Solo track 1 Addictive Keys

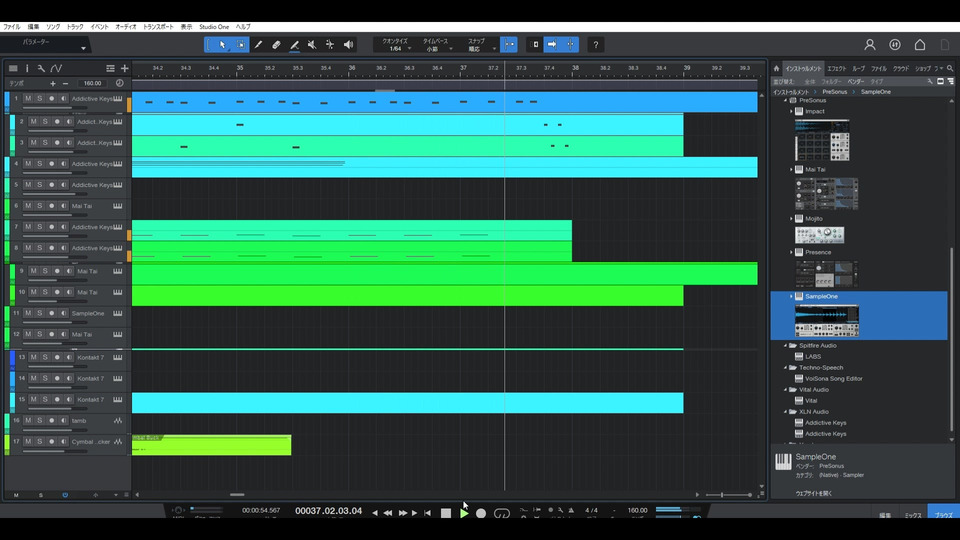40,98
